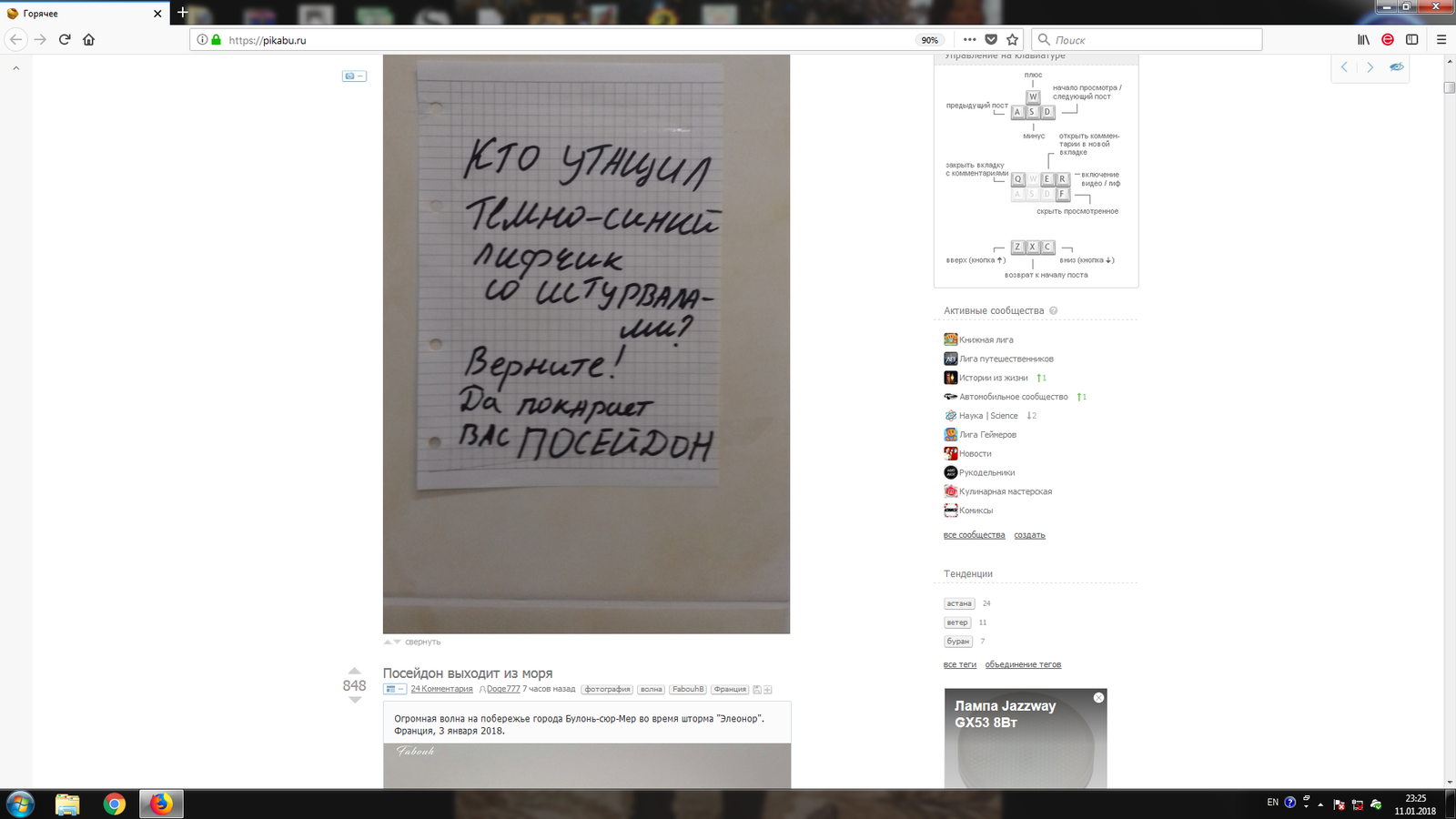
Task: Go to next post with right arrow
Action: [x=1370, y=67]
